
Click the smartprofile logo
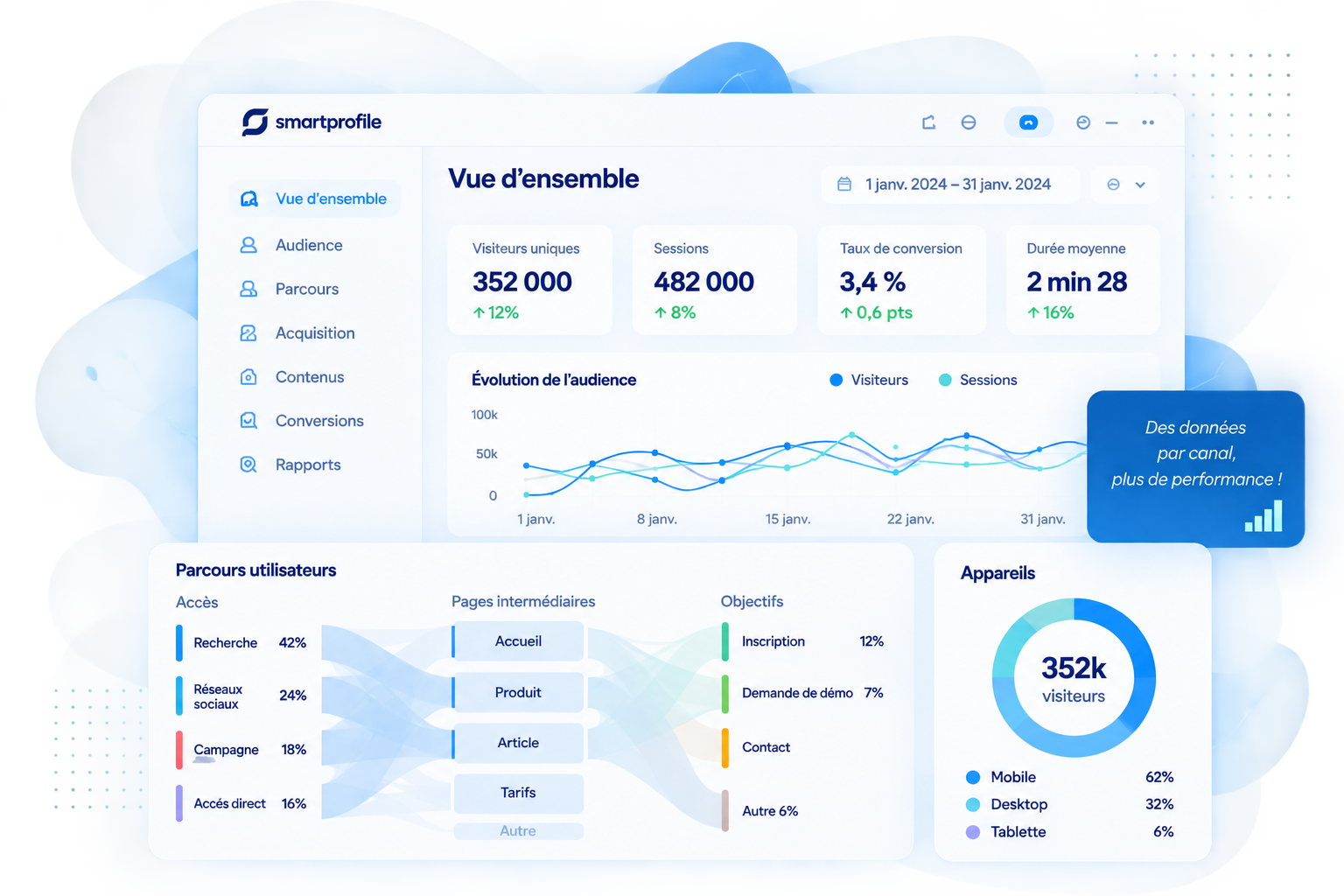(311, 122)
